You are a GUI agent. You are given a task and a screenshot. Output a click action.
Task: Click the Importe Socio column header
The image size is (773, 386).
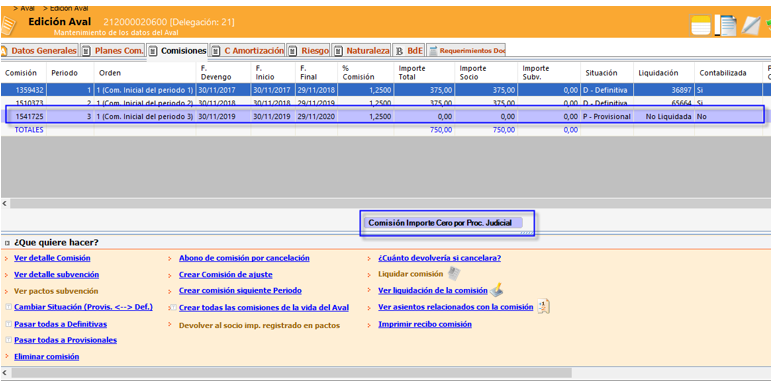coord(486,72)
